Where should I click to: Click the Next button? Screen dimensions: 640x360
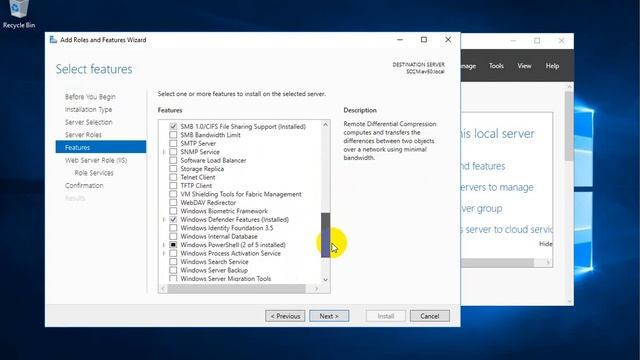(329, 316)
